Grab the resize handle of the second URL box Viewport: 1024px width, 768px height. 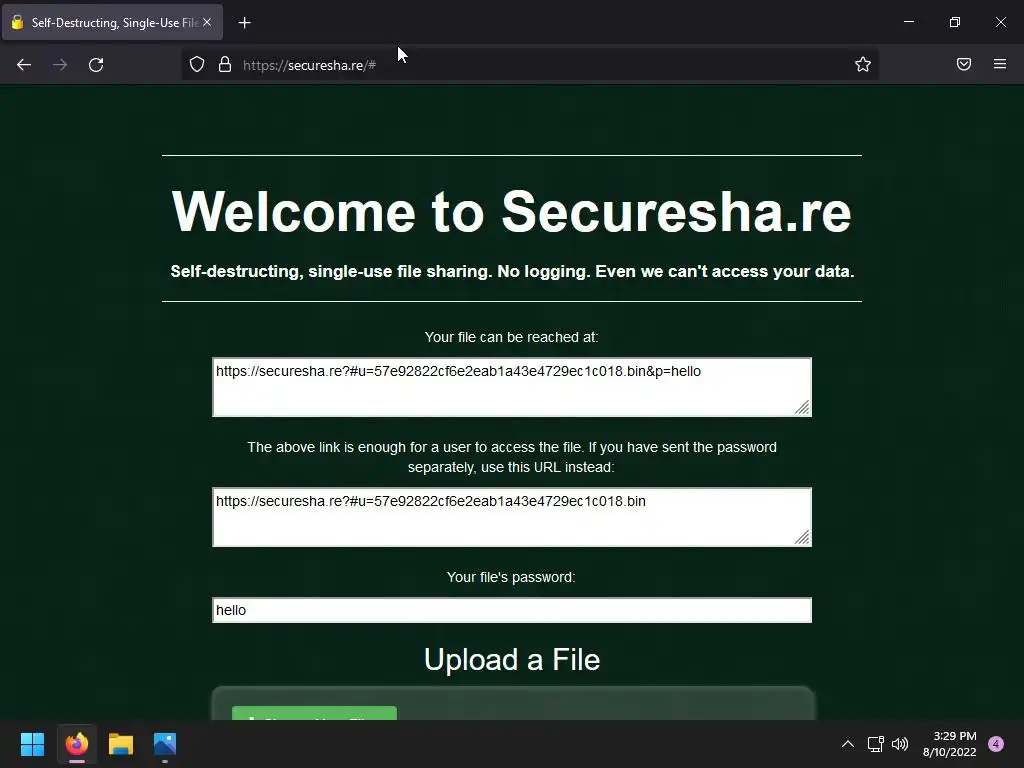pyautogui.click(x=803, y=537)
